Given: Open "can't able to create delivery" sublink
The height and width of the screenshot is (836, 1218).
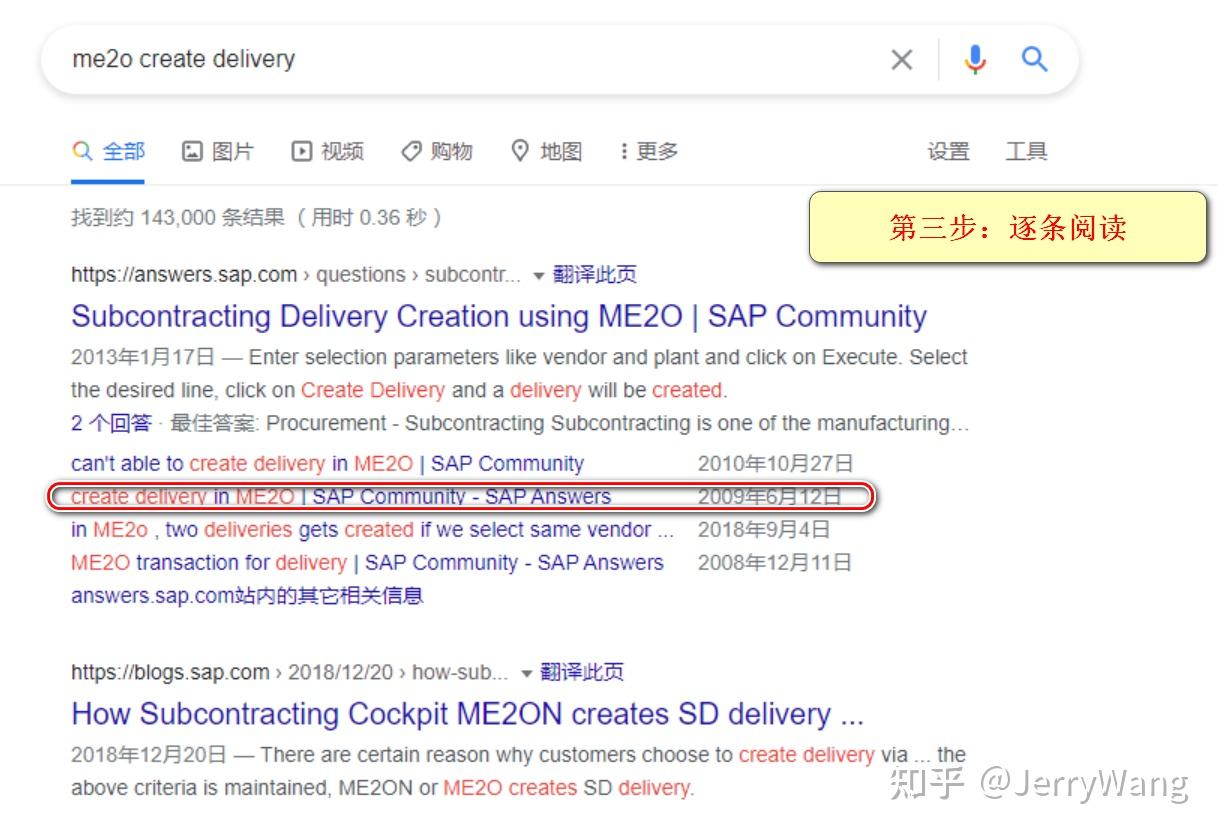Looking at the screenshot, I should [x=327, y=464].
